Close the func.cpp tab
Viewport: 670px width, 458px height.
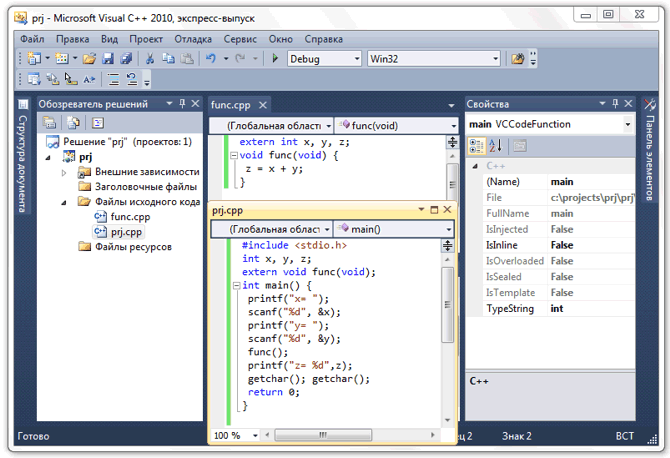pos(263,105)
